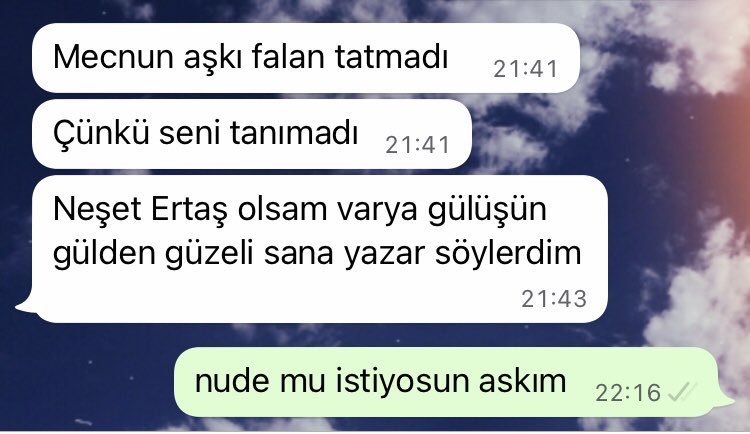This screenshot has width=750, height=434.
Task: Select the "Mecnun aşkı falan tatmadı" message bubble
Action: pos(306,58)
